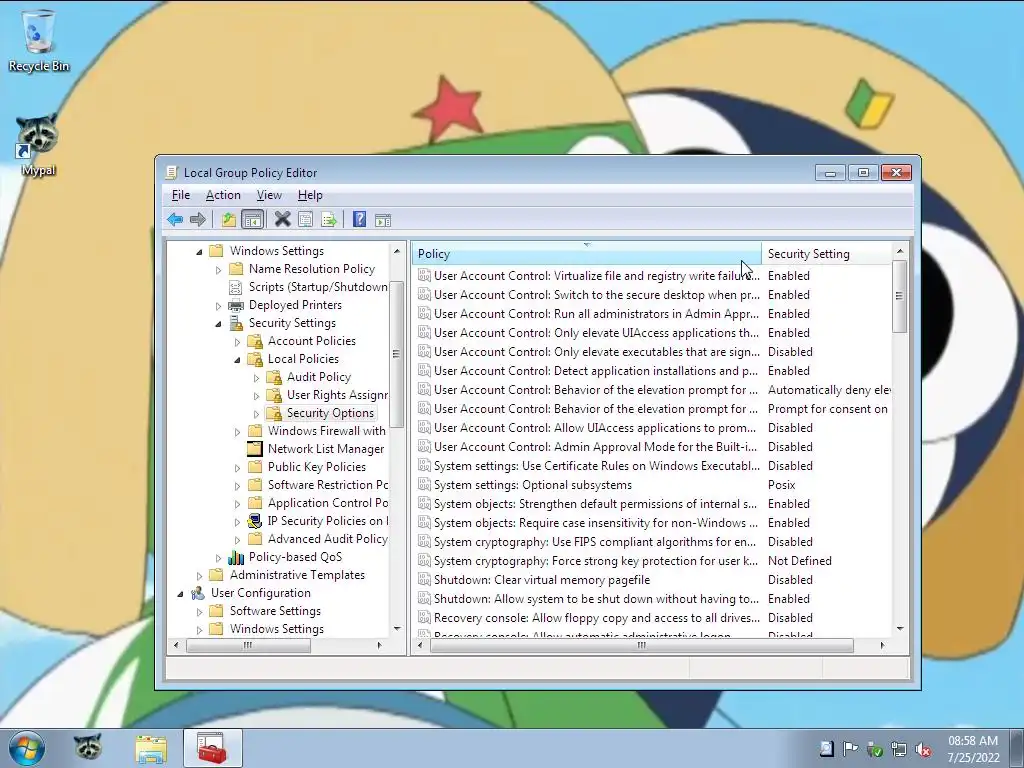Sort by the Policy column header

(x=586, y=253)
